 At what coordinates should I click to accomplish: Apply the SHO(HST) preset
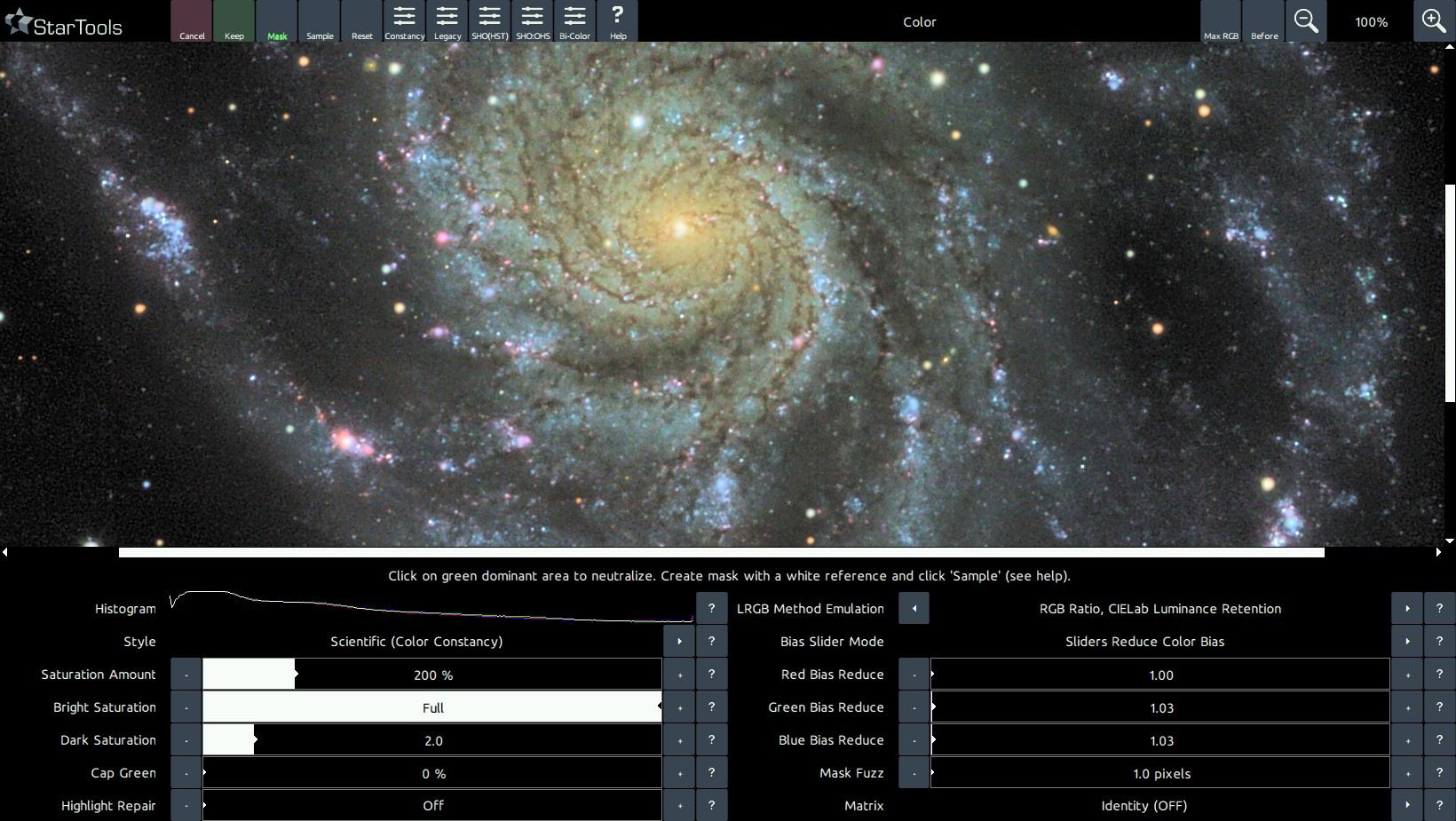(x=489, y=21)
